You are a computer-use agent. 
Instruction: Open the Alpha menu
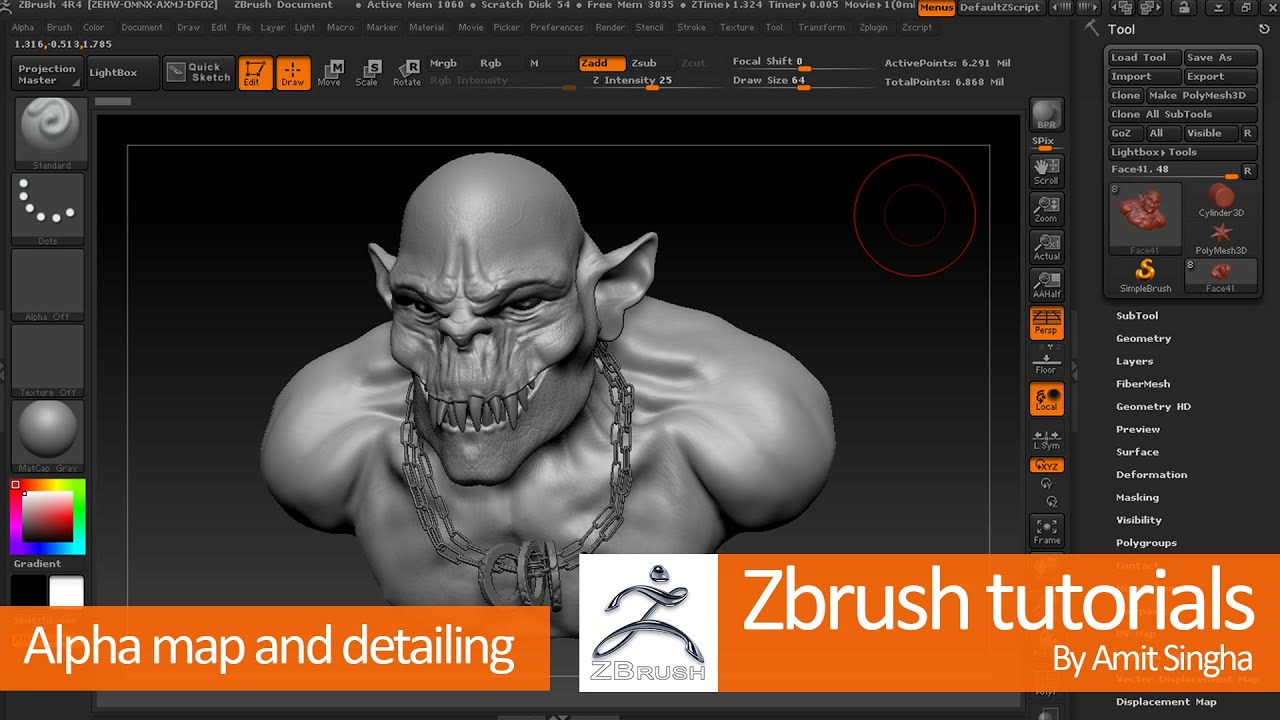[x=22, y=28]
